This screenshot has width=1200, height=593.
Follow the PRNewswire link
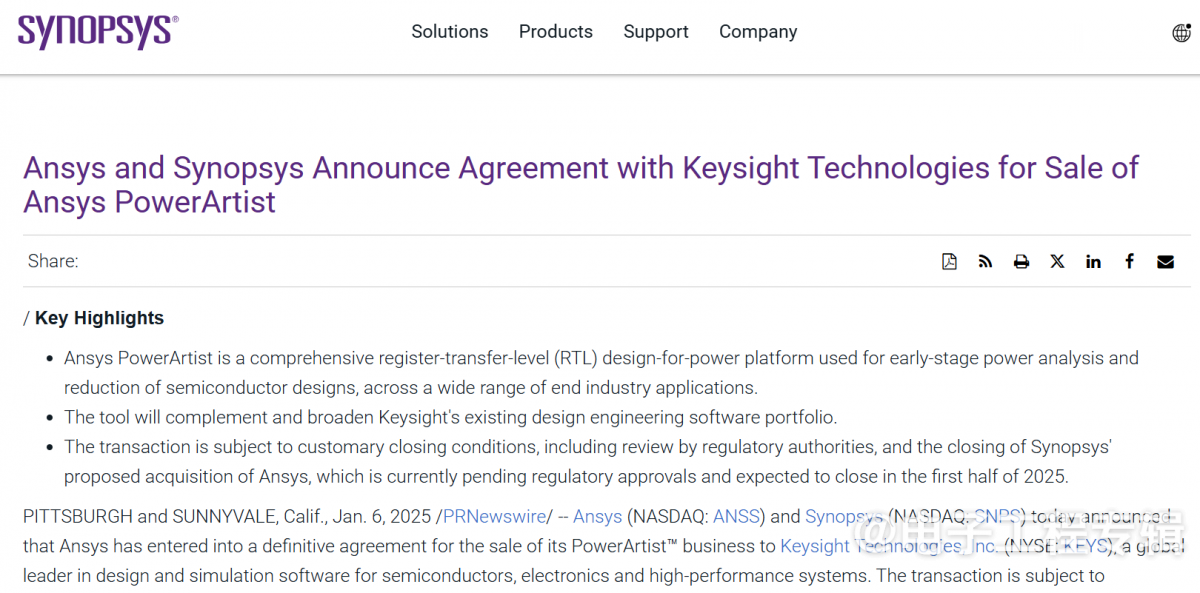(x=495, y=517)
